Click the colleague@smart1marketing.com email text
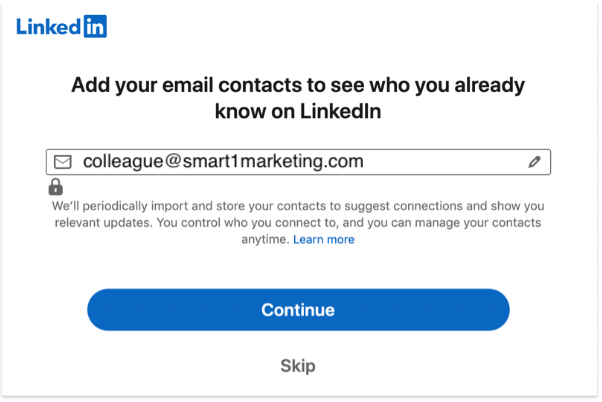The height and width of the screenshot is (402, 602). click(222, 161)
